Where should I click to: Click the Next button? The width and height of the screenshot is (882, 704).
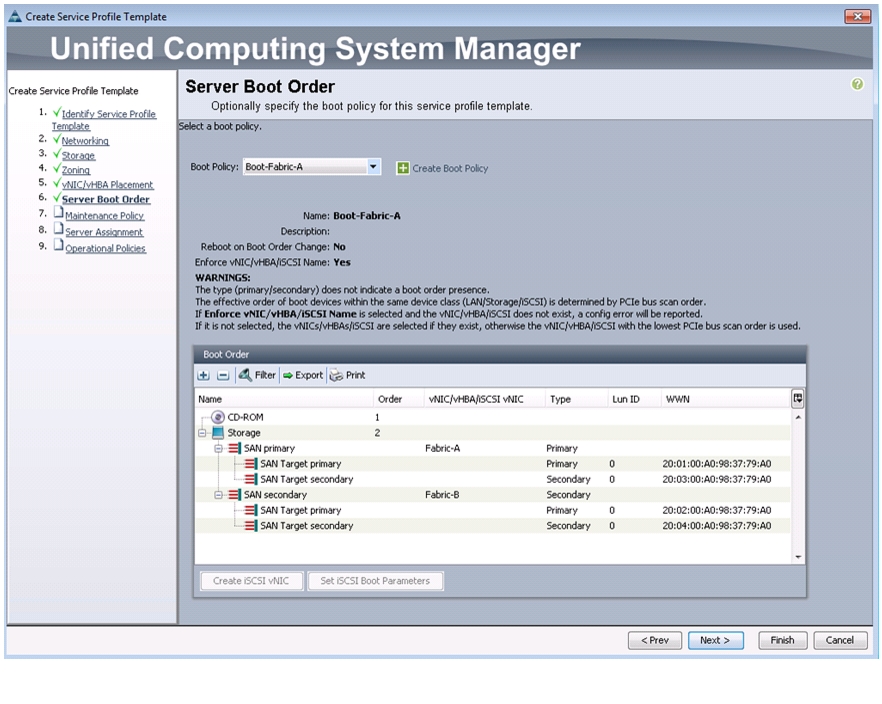tap(716, 640)
